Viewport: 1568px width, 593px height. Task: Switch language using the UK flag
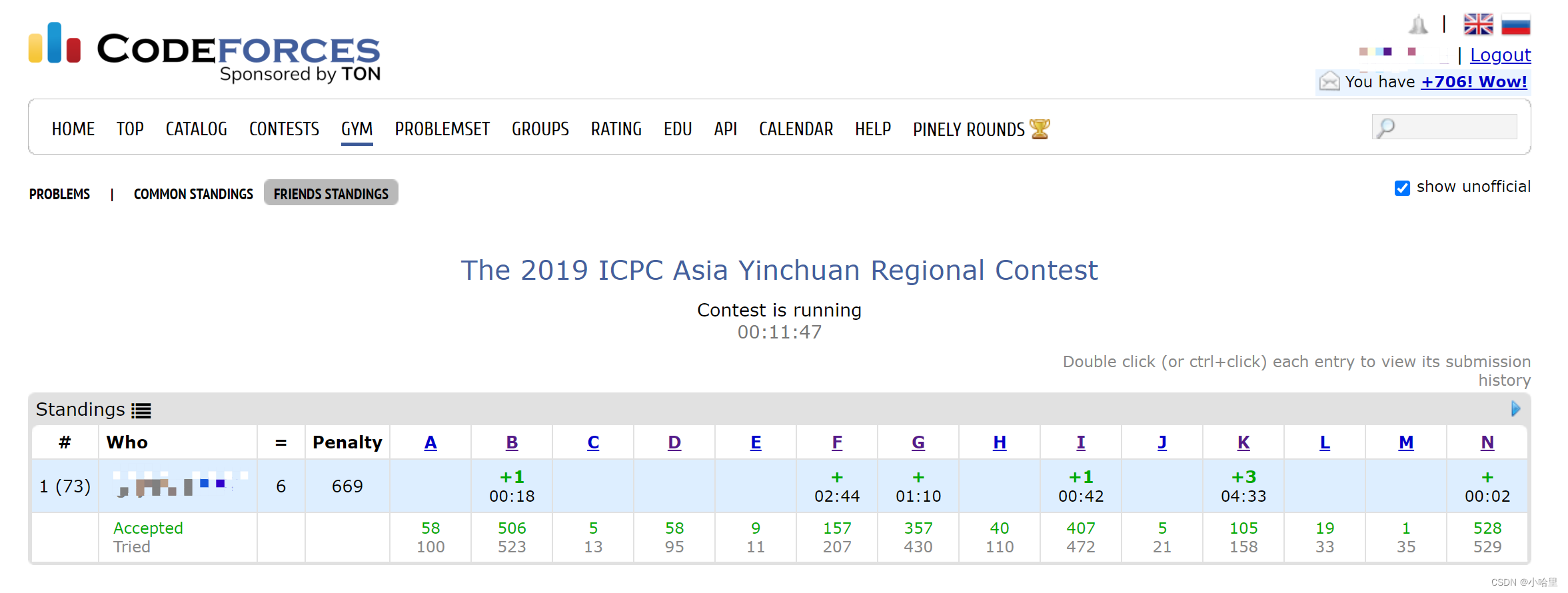1478,25
